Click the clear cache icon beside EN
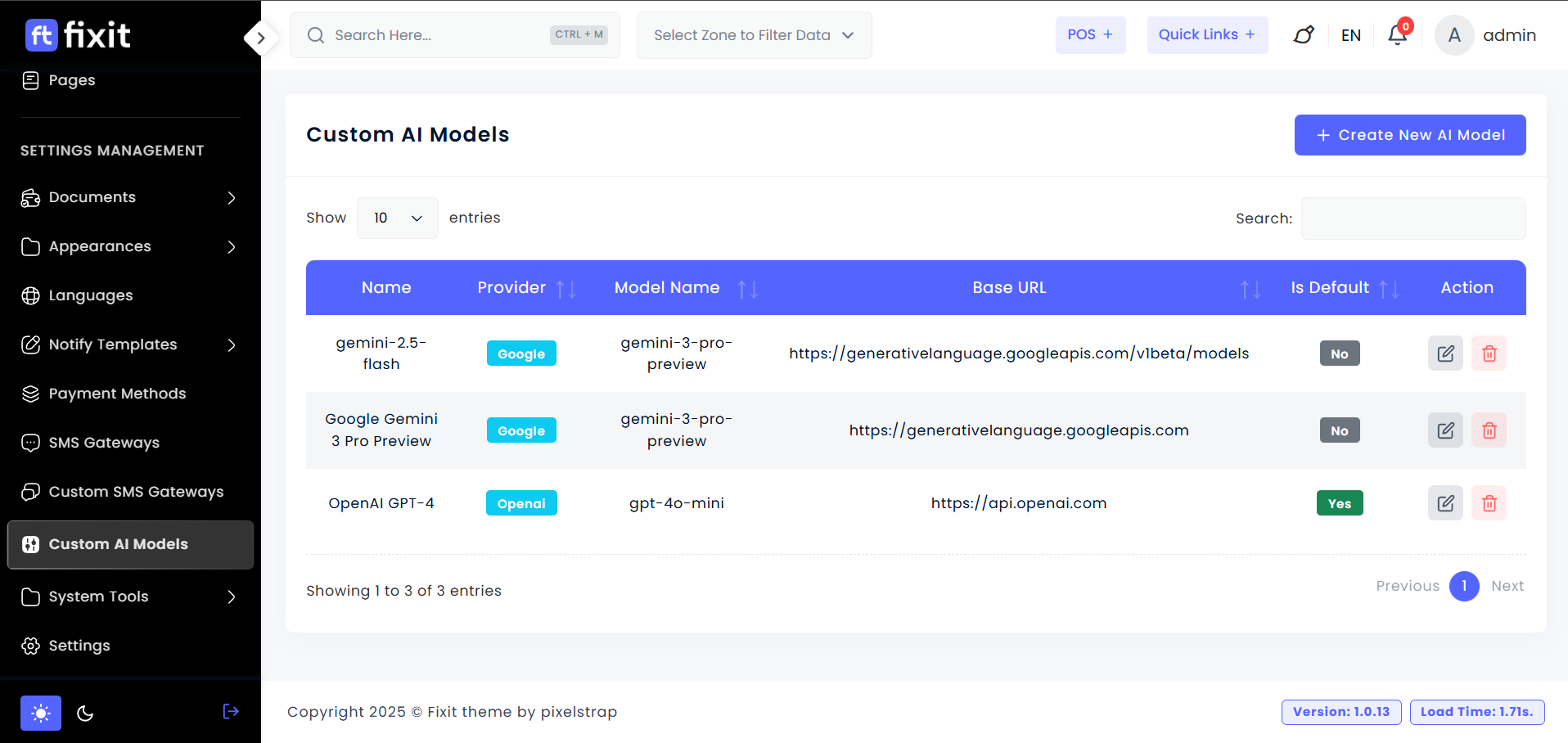Viewport: 1568px width, 743px height. point(1304,35)
